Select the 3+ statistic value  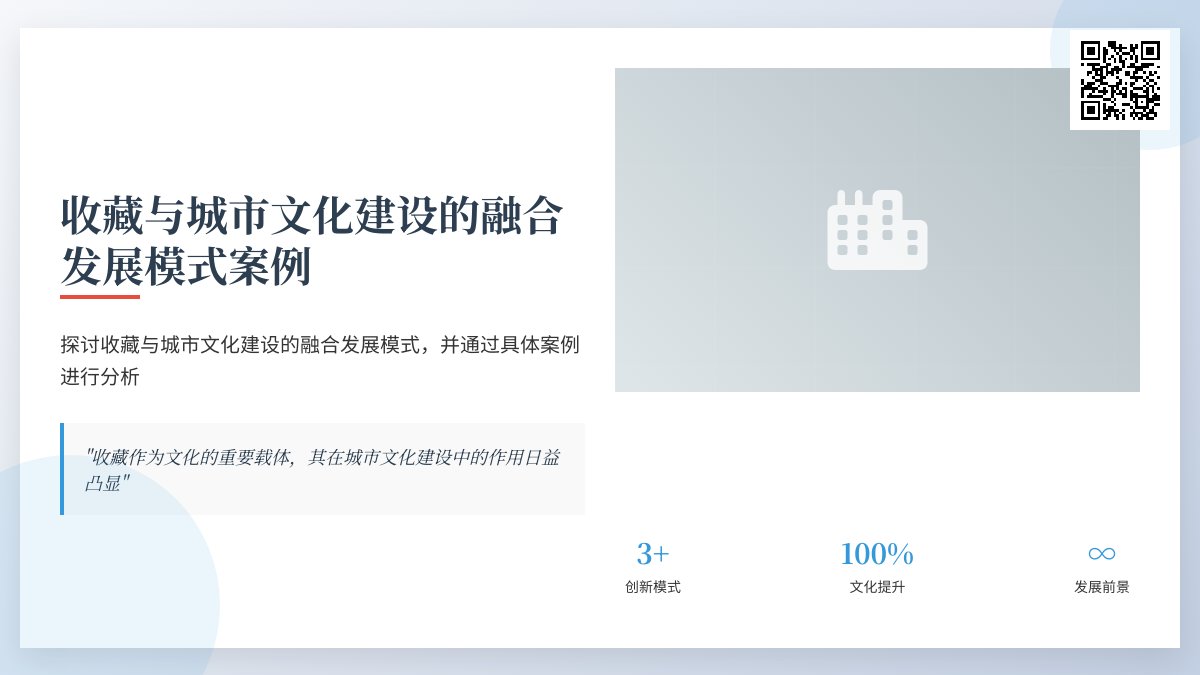652,551
